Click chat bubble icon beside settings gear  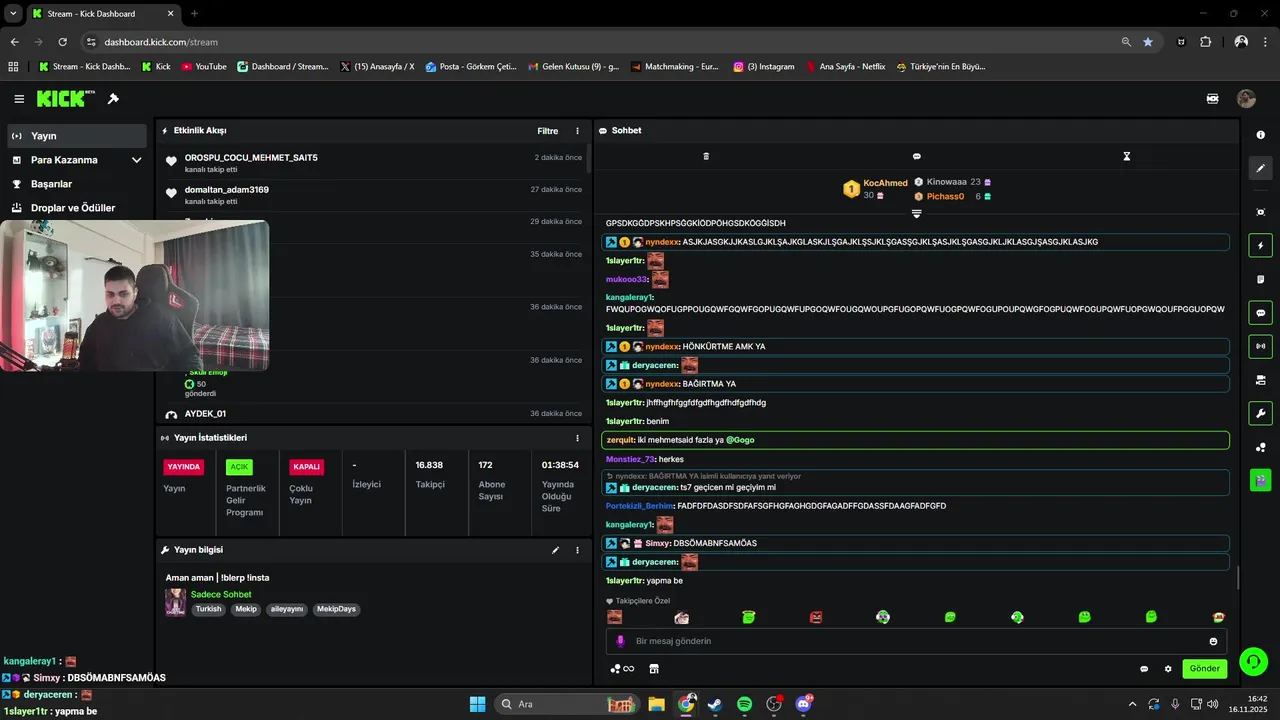click(x=1144, y=669)
